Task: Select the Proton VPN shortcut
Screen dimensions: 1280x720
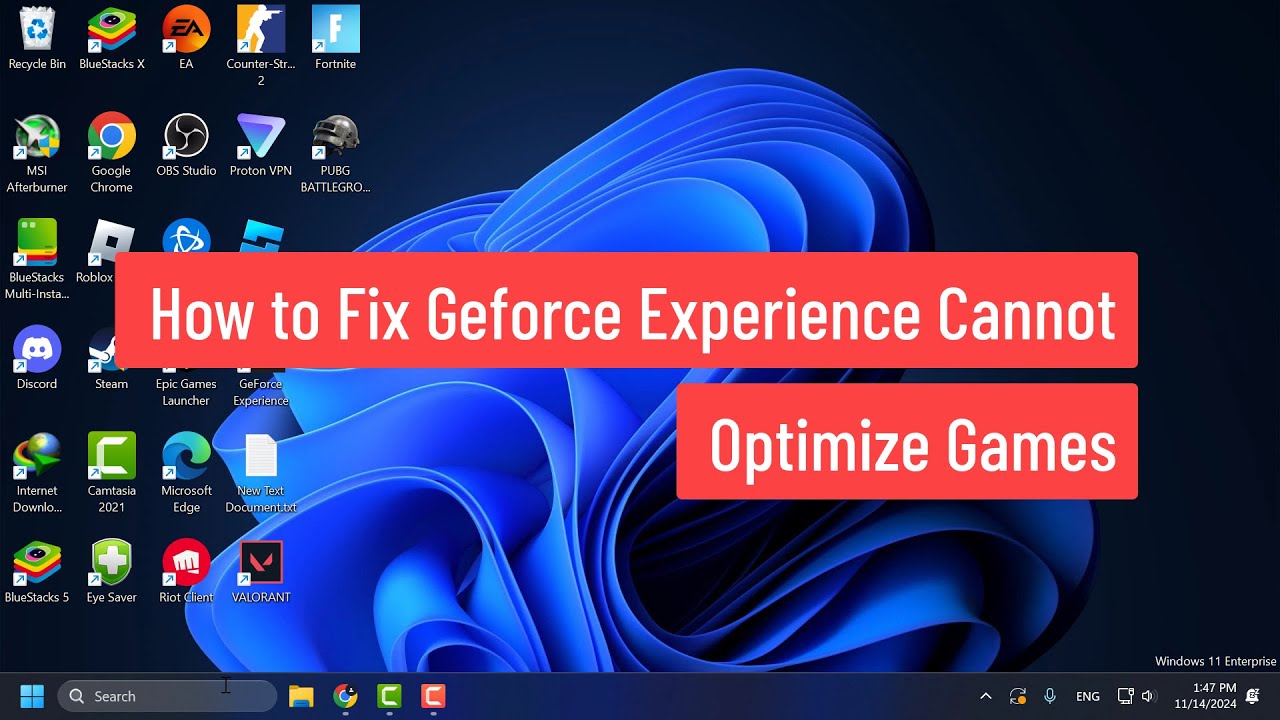Action: [x=261, y=145]
